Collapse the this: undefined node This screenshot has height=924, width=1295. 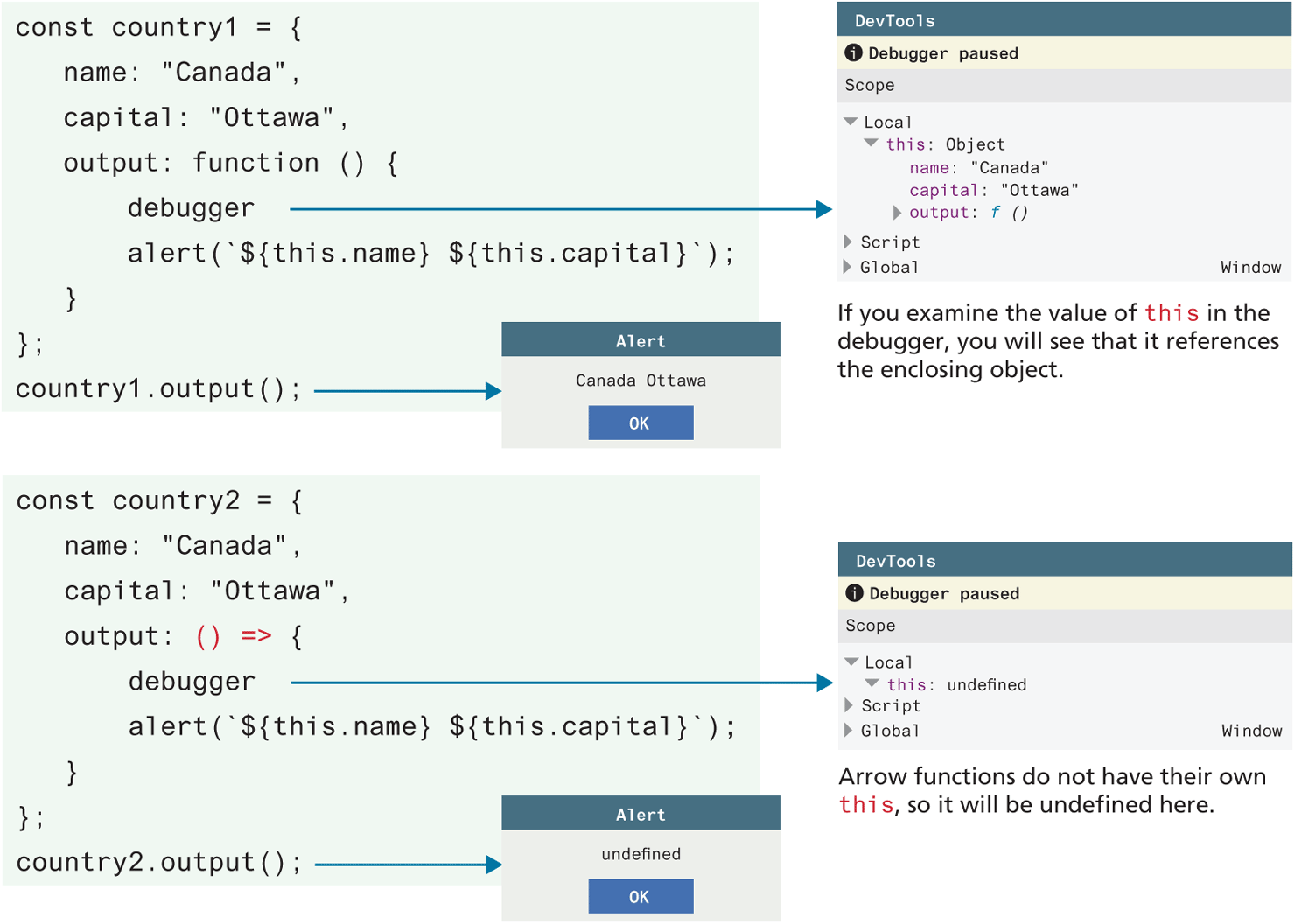(x=872, y=684)
